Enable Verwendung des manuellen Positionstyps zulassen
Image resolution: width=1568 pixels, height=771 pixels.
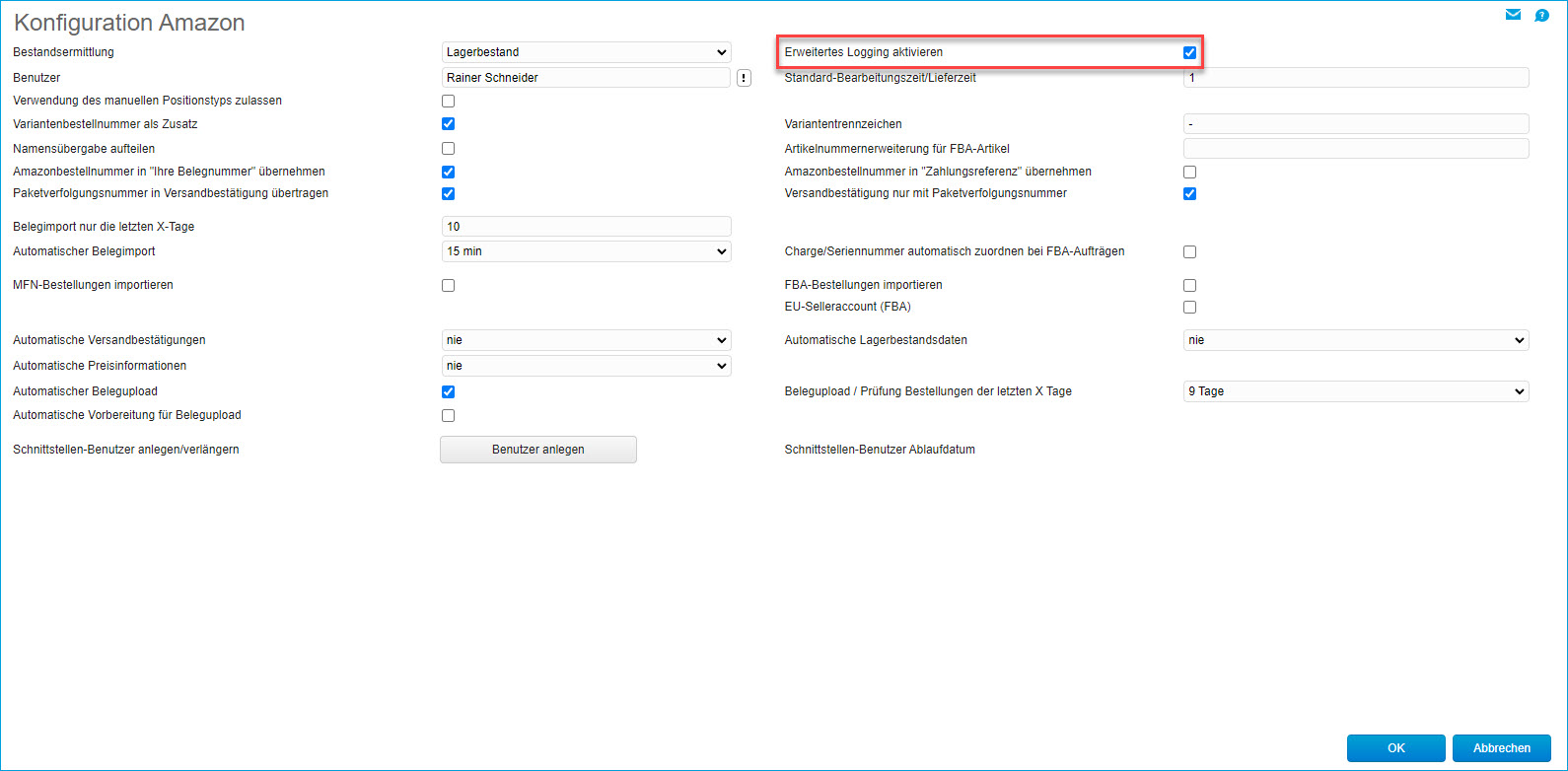point(448,101)
